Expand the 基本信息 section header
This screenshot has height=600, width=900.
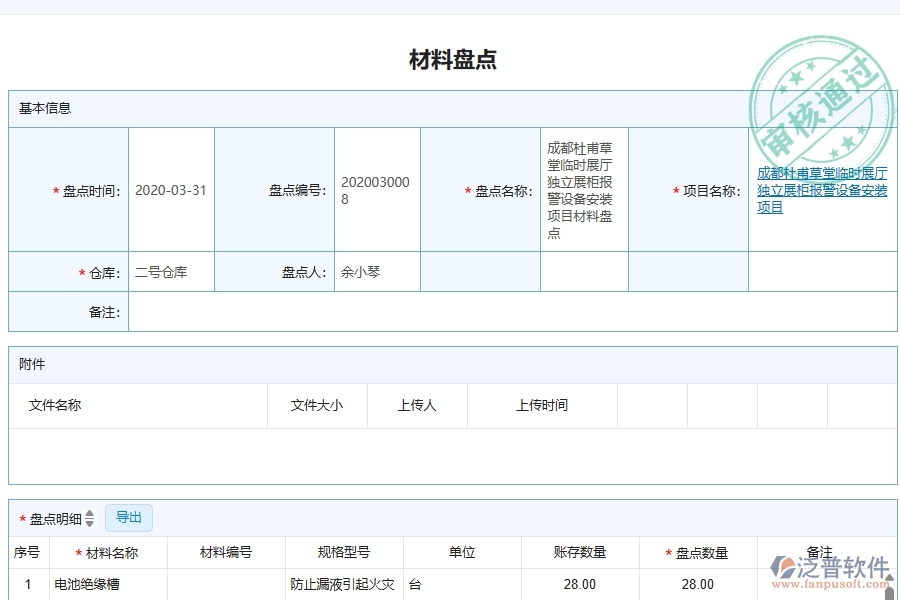[x=44, y=108]
